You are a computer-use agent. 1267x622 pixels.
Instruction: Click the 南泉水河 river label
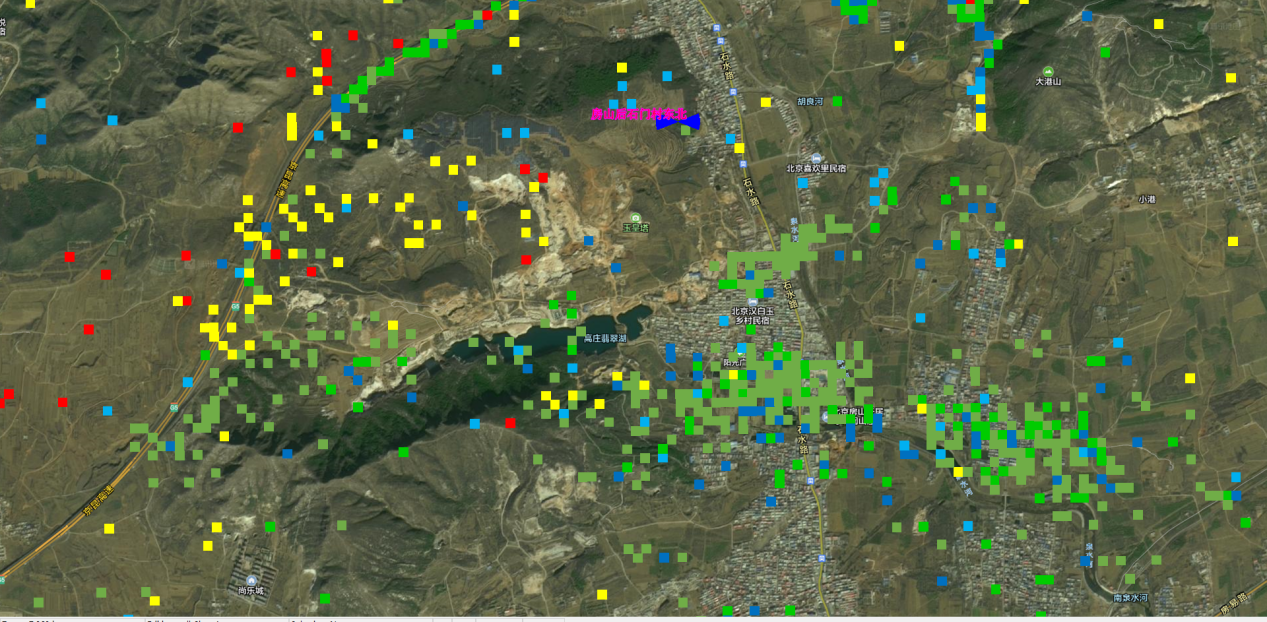(1130, 597)
